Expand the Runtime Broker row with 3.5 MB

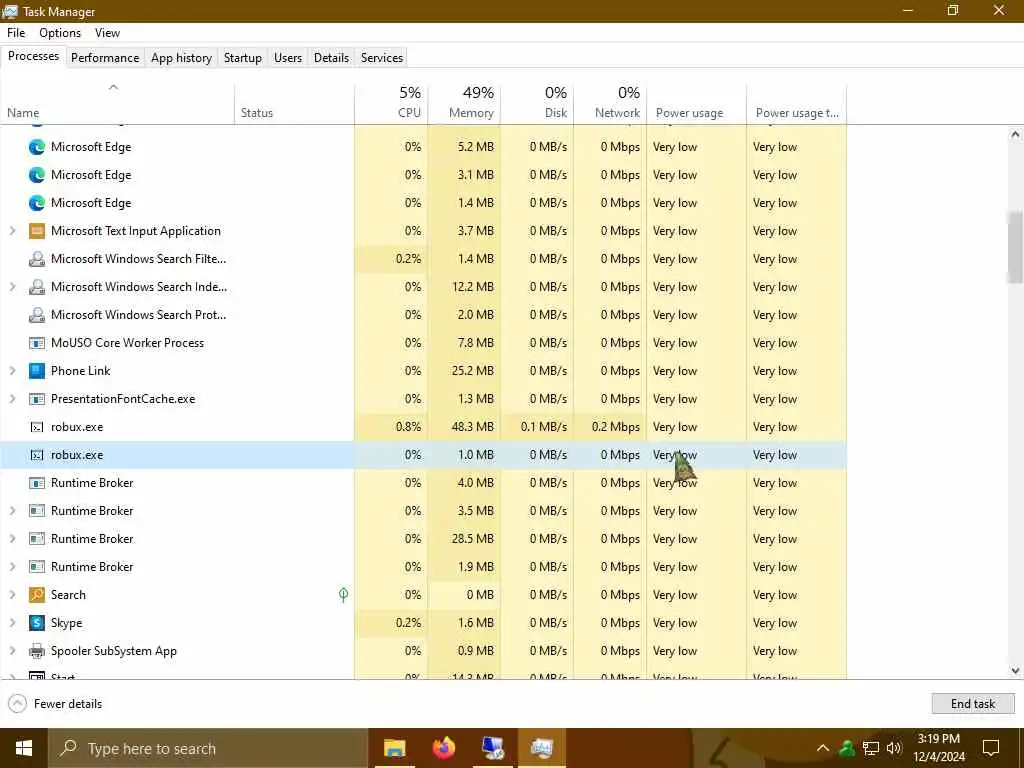(12, 511)
